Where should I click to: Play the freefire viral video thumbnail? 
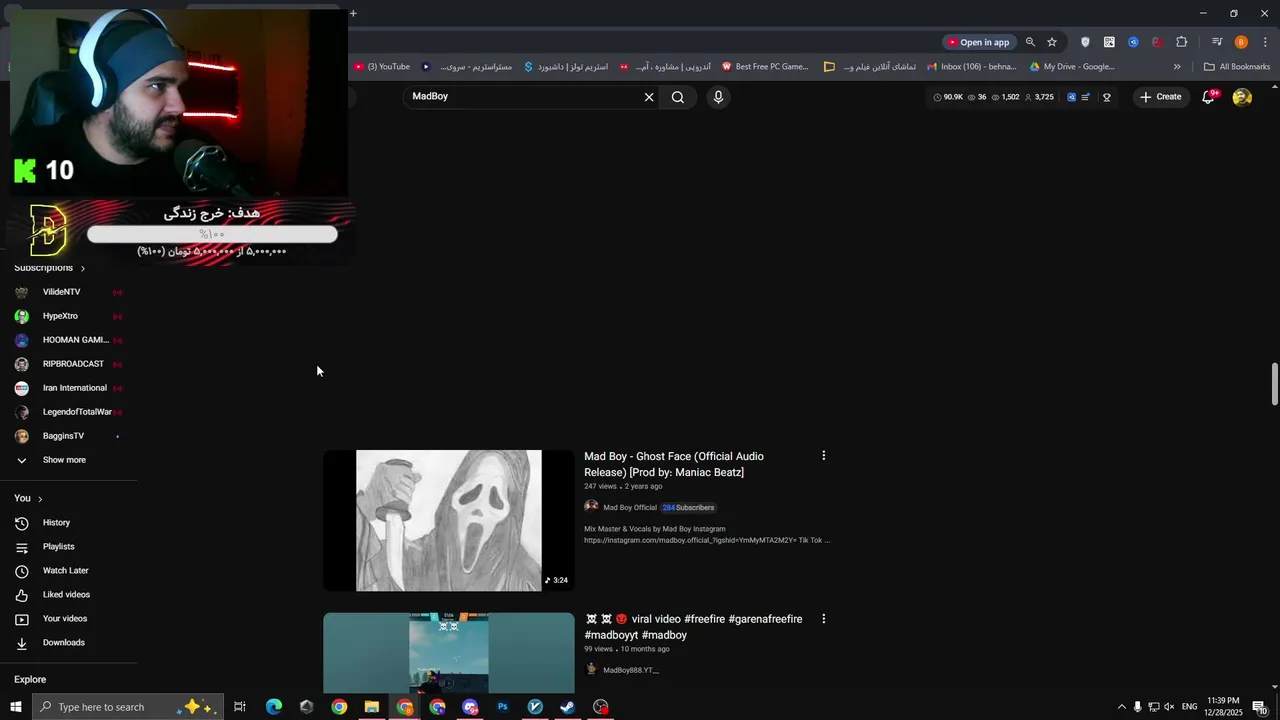(449, 653)
